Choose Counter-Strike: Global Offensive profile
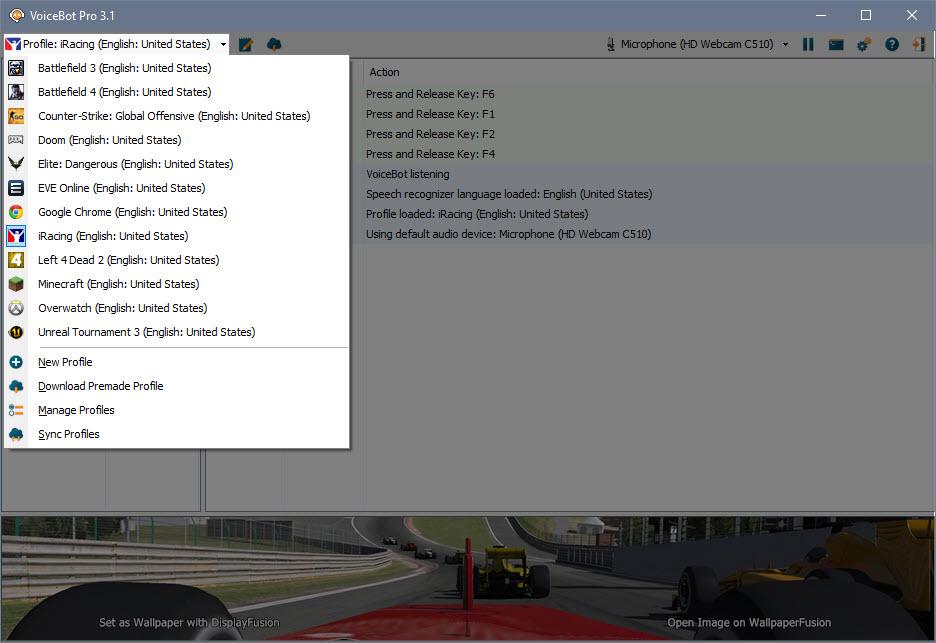The image size is (936, 643). pos(177,116)
